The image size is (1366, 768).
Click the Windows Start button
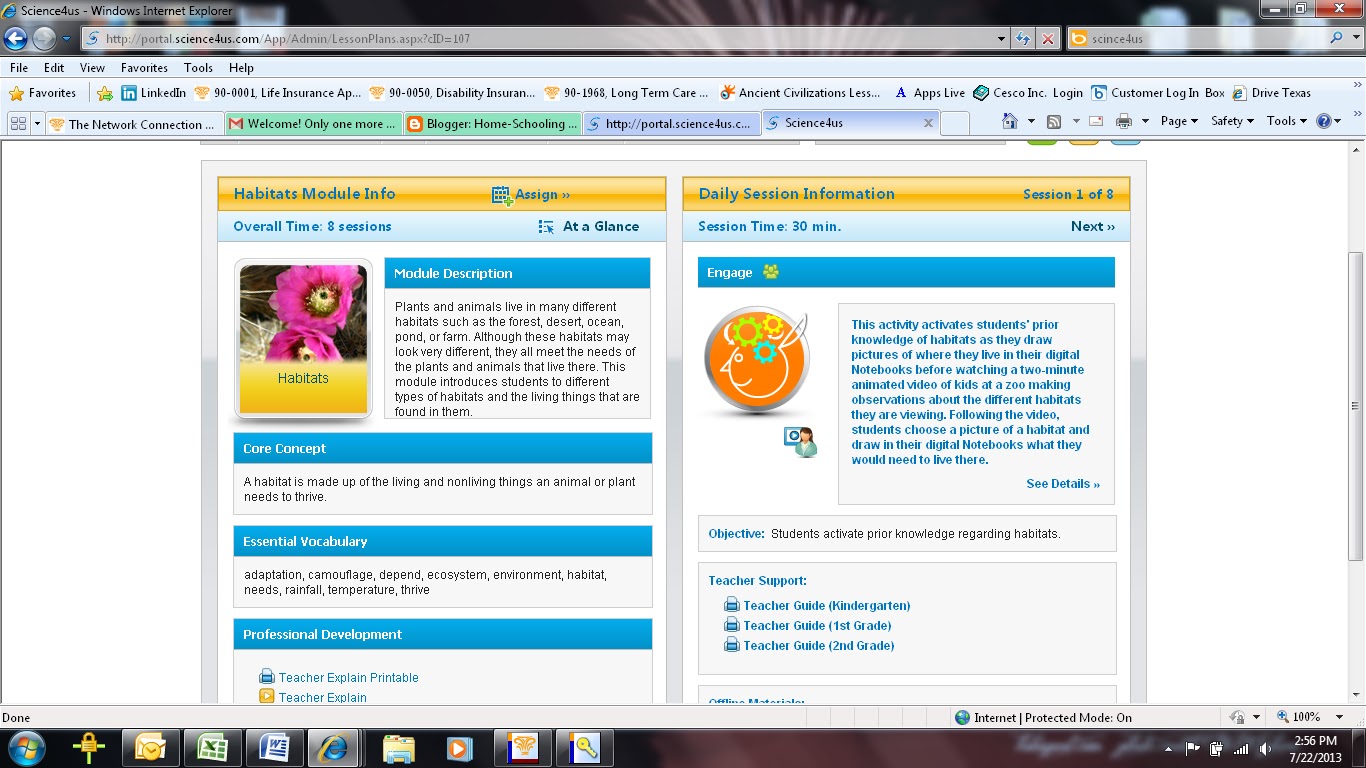point(25,748)
